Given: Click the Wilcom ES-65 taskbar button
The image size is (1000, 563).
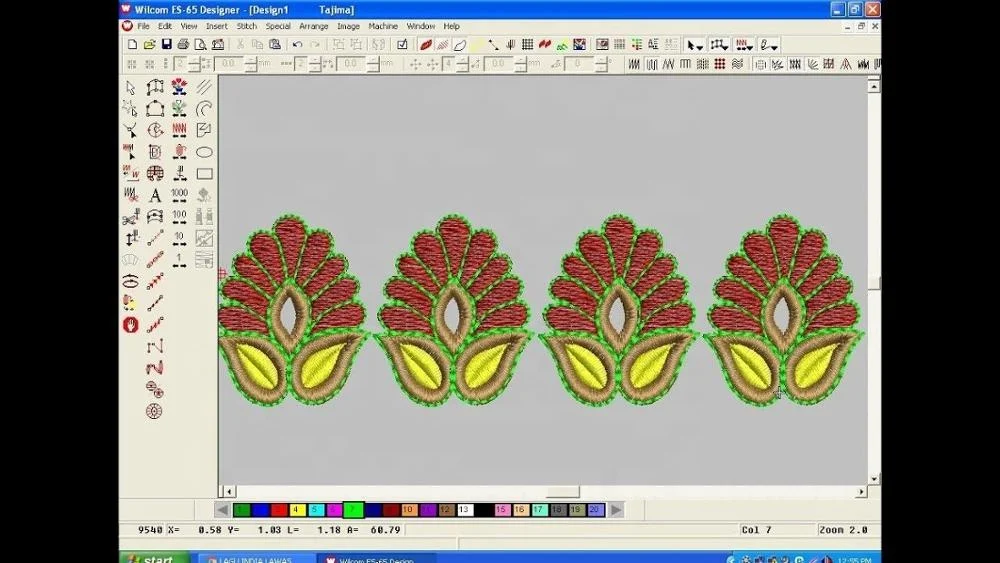Looking at the screenshot, I should coord(377,559).
